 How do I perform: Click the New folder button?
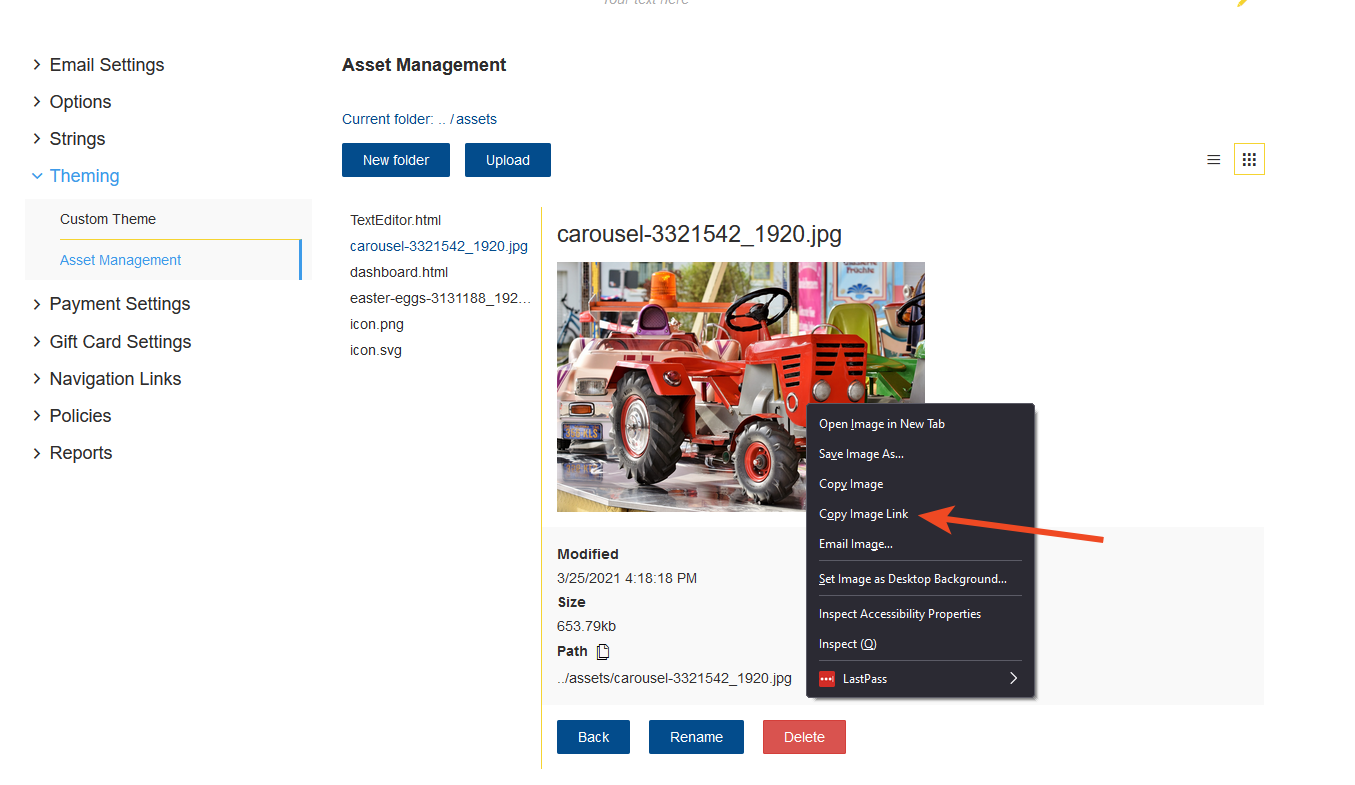(x=396, y=160)
